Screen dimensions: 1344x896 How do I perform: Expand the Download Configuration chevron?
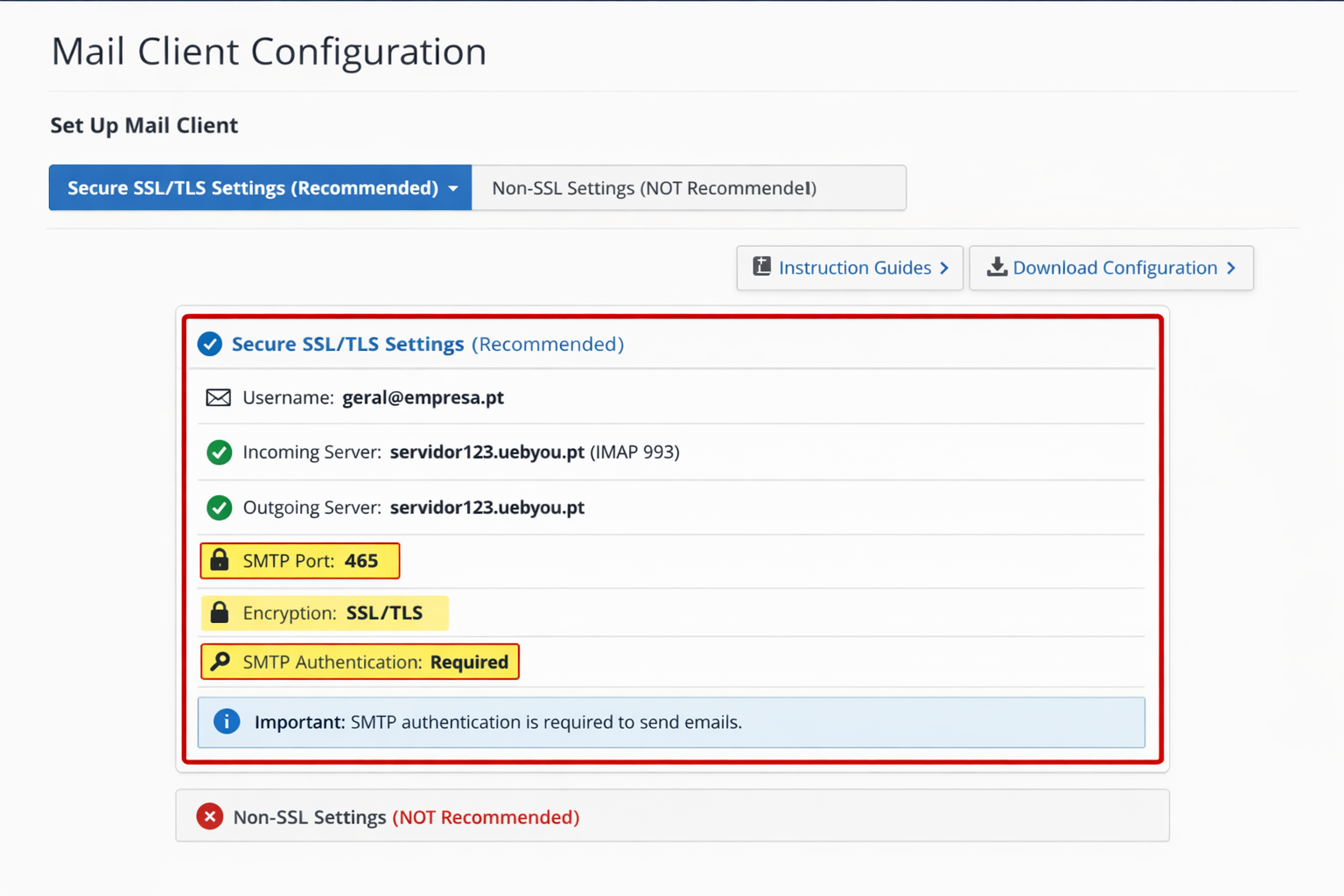[x=1231, y=268]
